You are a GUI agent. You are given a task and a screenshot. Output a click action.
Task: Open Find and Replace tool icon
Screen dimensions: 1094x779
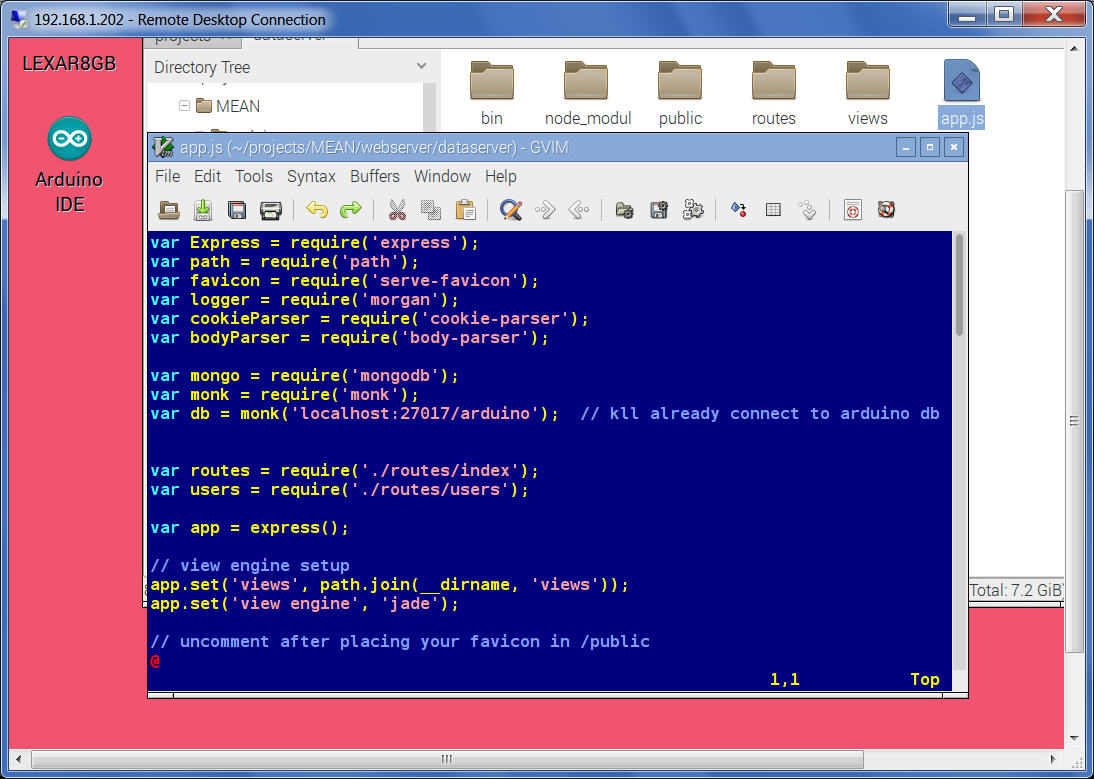511,210
